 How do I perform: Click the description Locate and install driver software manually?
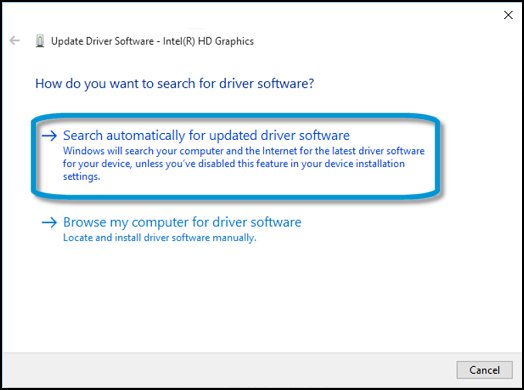tap(160, 238)
